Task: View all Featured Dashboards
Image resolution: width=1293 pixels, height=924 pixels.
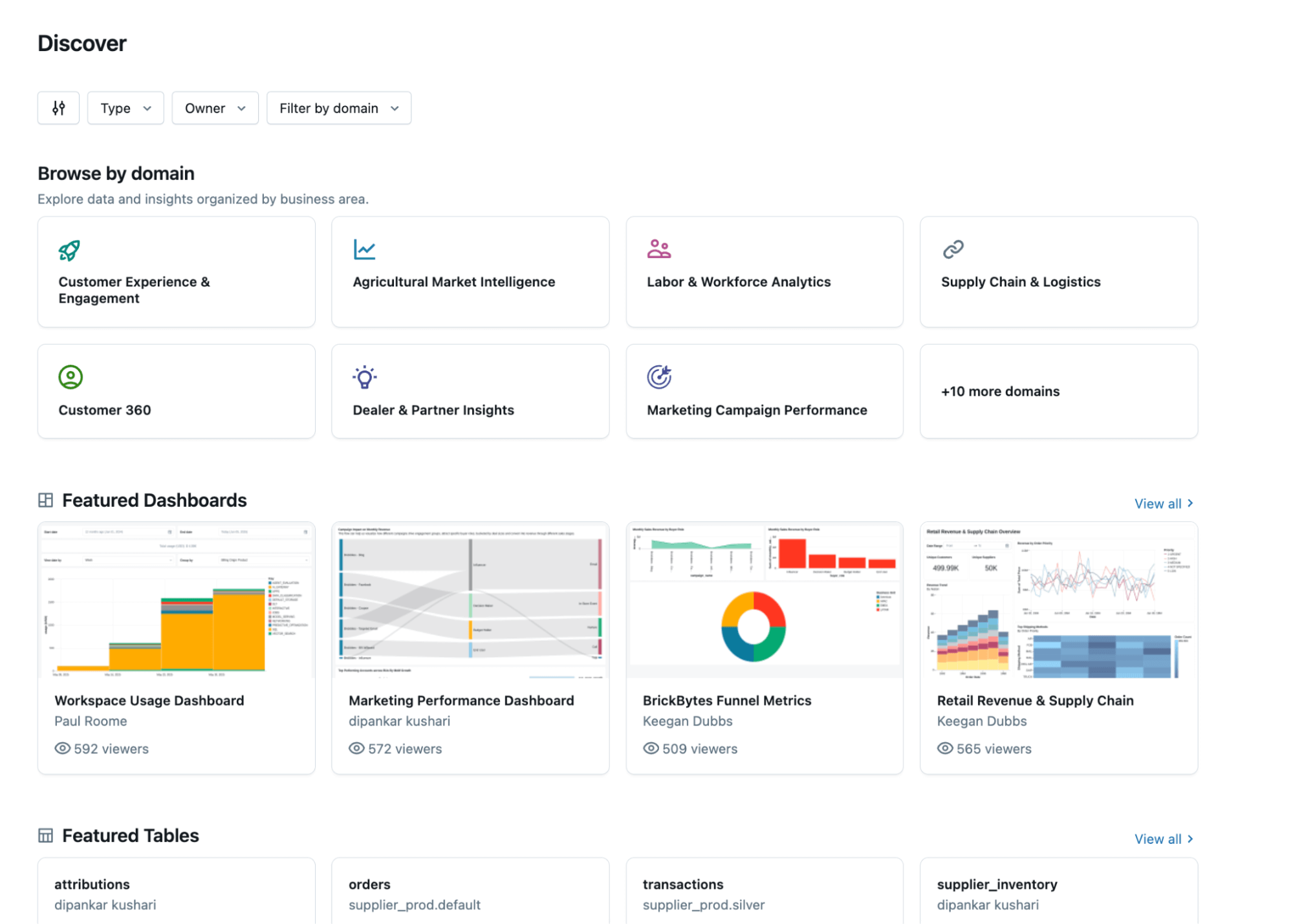Action: point(1163,503)
